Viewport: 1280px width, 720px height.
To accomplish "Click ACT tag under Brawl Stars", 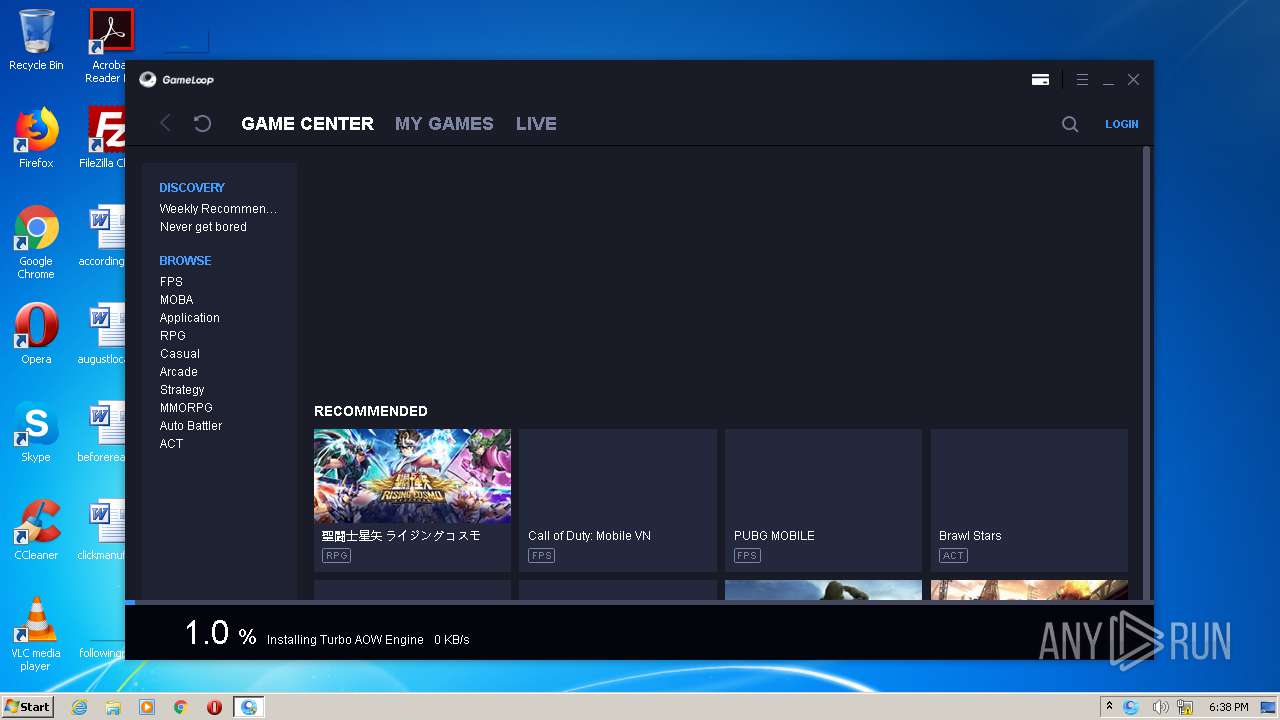I will click(x=953, y=556).
